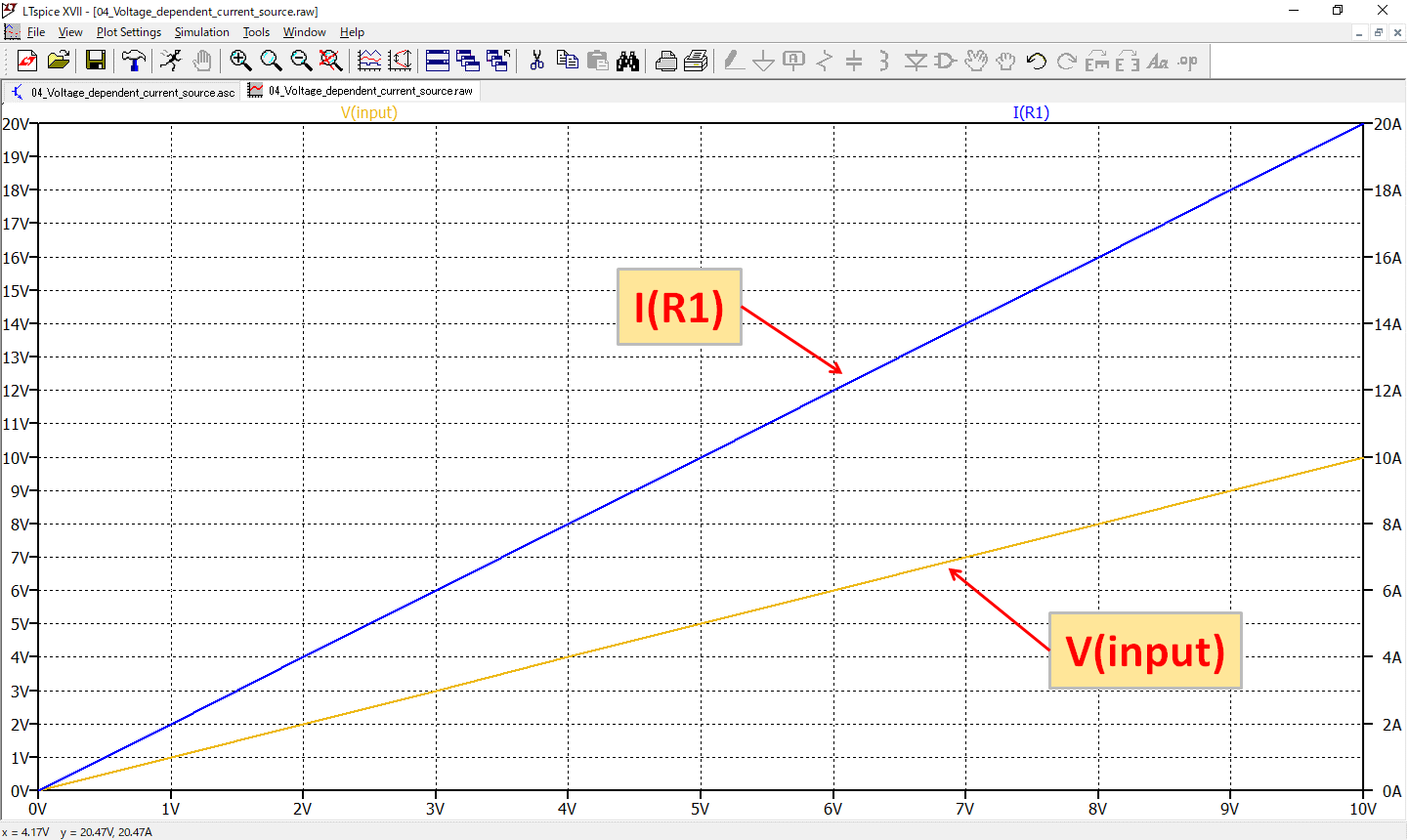Switch to the 04_Voltage_dependent_current_source.asc tab
The image size is (1407, 840).
[122, 91]
